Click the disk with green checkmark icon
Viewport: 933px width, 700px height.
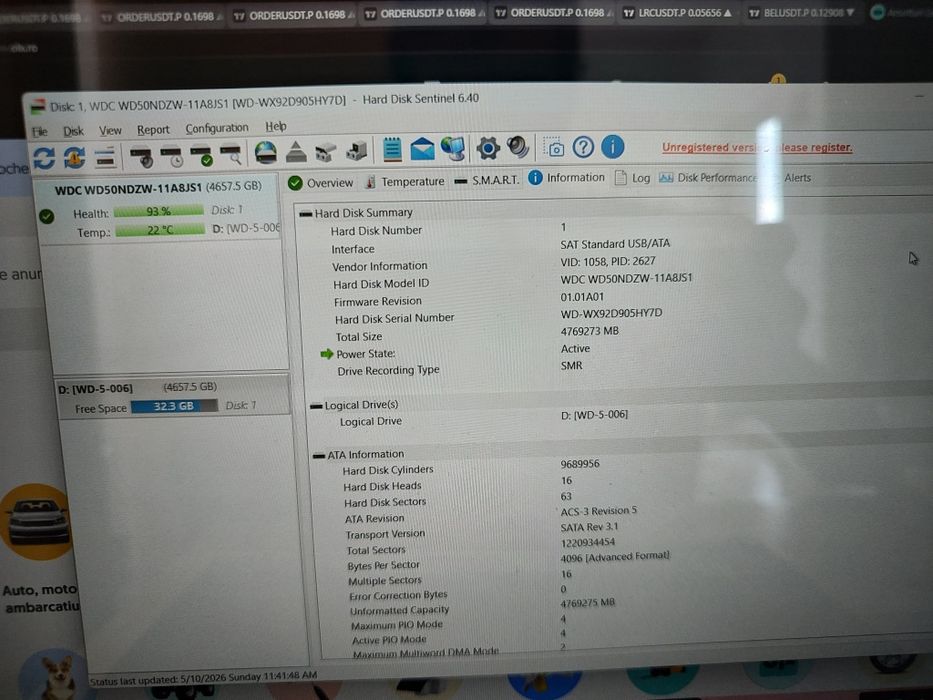(x=202, y=156)
